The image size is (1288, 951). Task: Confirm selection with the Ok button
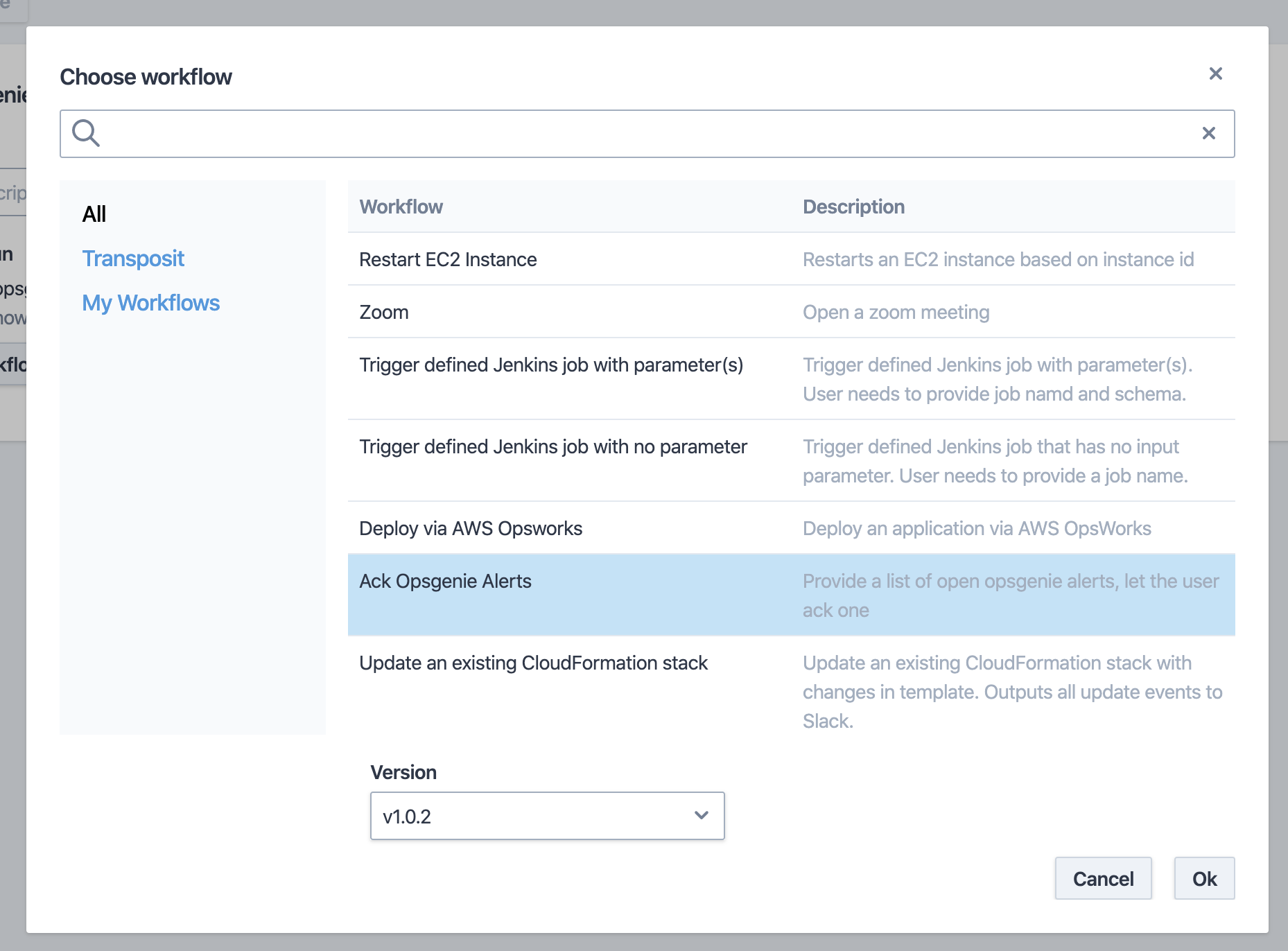(x=1203, y=879)
